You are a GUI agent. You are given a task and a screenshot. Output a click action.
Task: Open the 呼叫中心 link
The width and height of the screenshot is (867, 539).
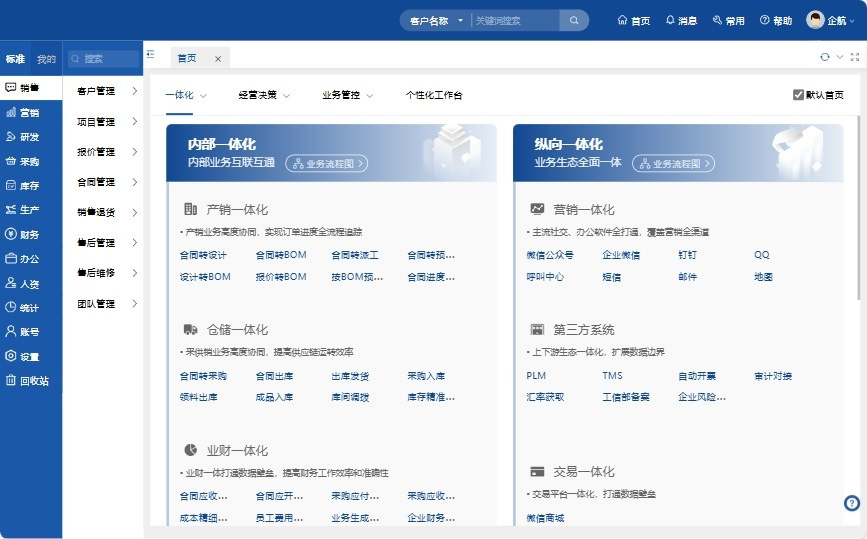tap(545, 277)
